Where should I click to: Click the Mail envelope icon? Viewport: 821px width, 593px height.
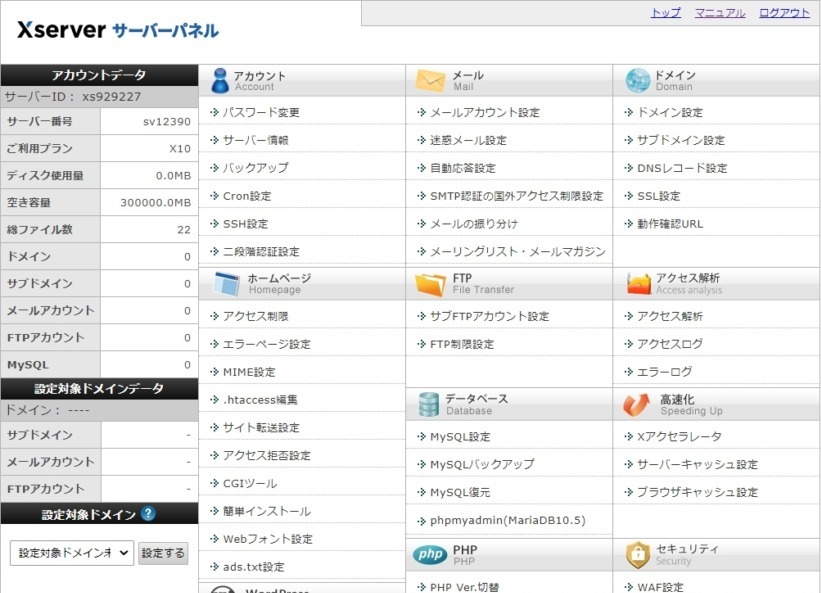pyautogui.click(x=430, y=81)
